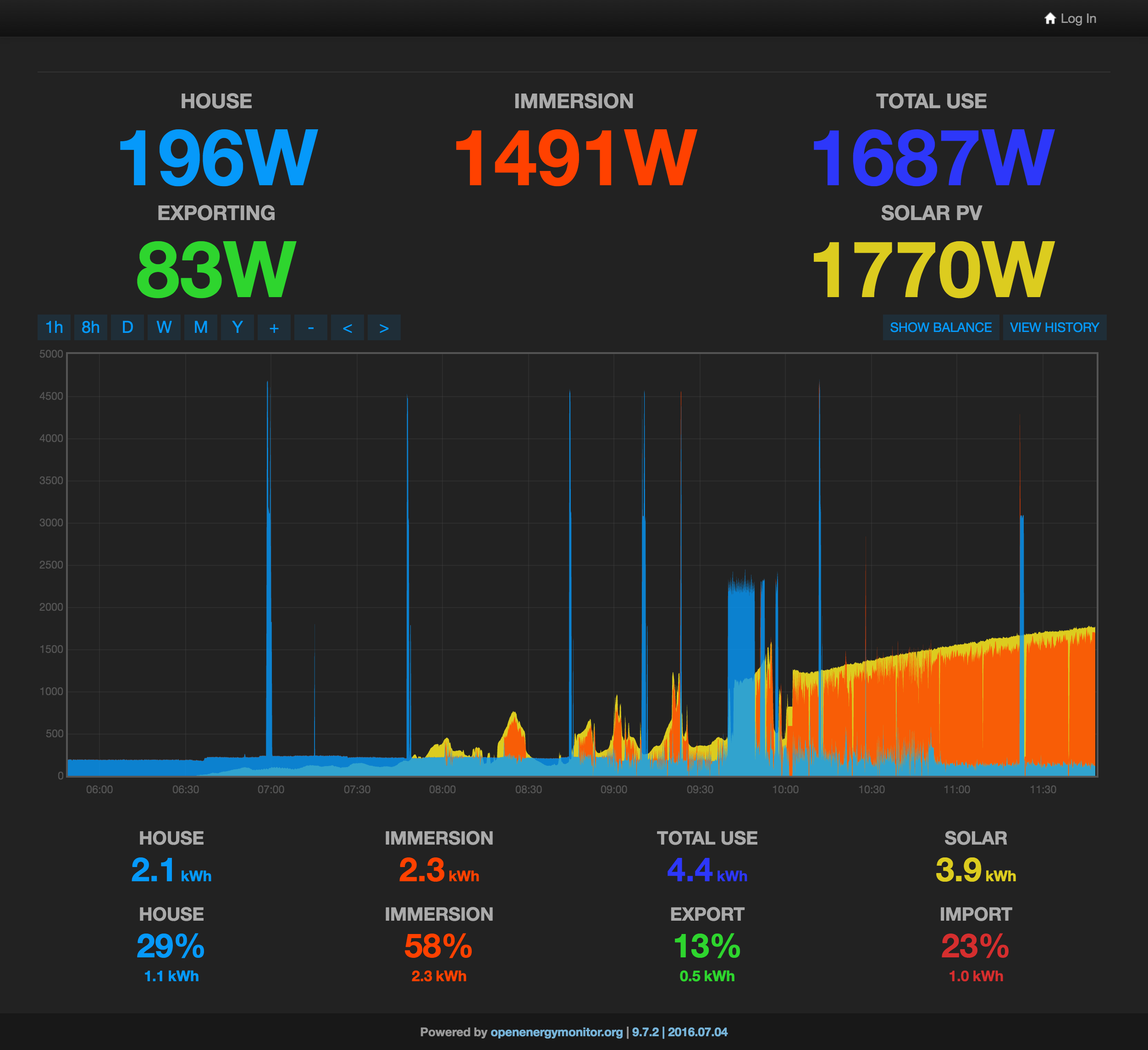The image size is (1148, 1050).
Task: Click the home icon beside Log In
Action: pyautogui.click(x=1050, y=19)
